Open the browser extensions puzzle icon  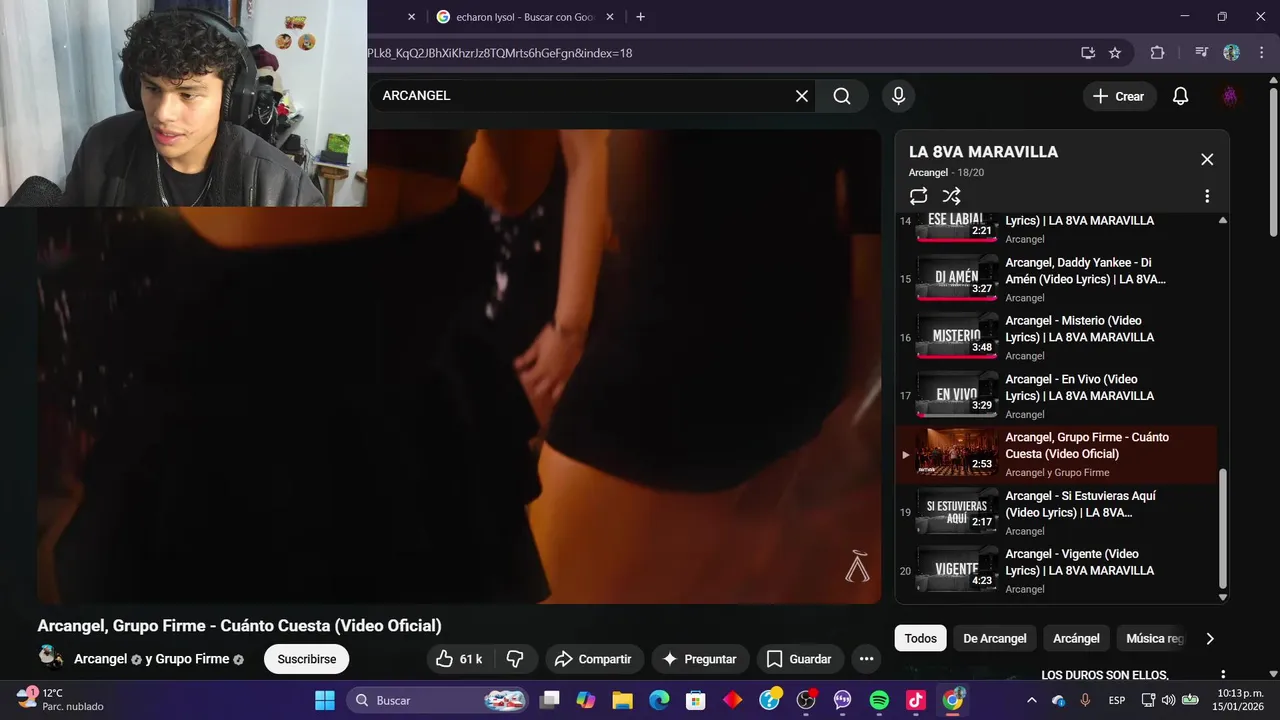pos(1157,53)
